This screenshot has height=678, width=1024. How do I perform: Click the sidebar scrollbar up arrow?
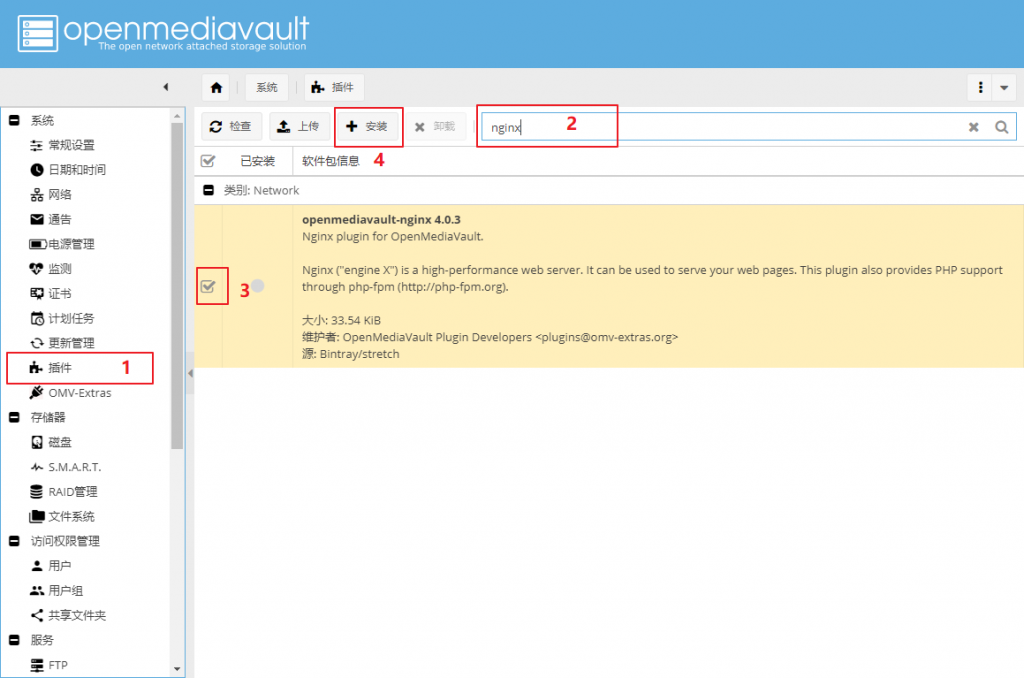[177, 116]
